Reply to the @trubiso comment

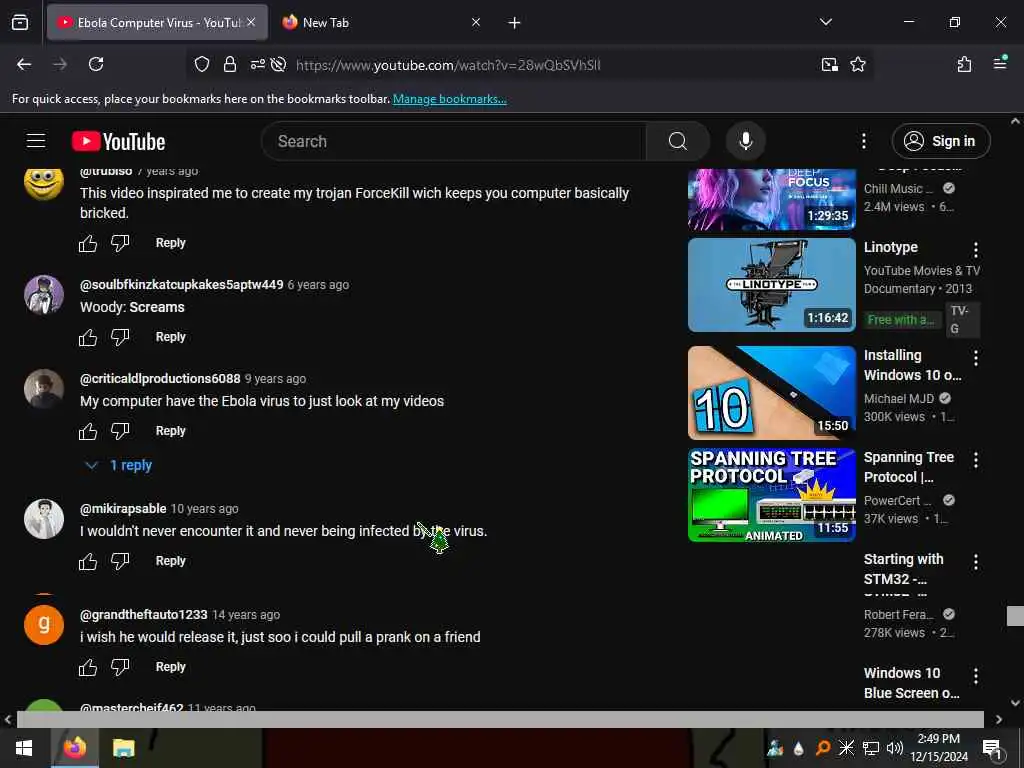[170, 243]
